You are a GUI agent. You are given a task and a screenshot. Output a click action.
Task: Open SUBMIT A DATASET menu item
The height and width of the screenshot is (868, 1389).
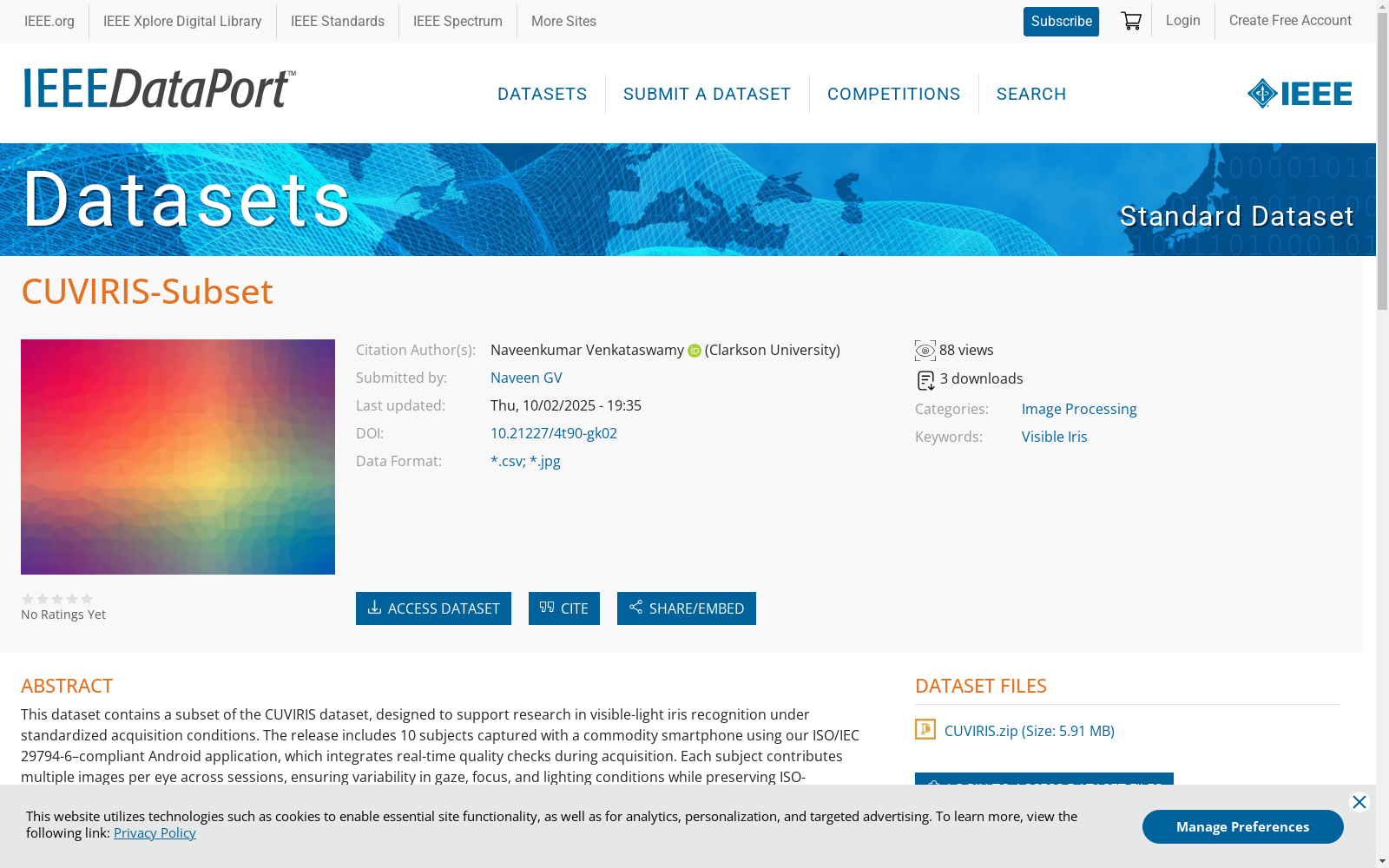708,94
